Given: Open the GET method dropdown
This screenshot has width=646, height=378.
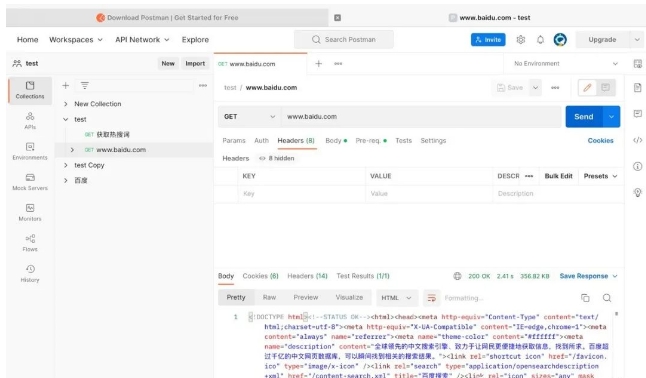Looking at the screenshot, I should click(x=249, y=117).
